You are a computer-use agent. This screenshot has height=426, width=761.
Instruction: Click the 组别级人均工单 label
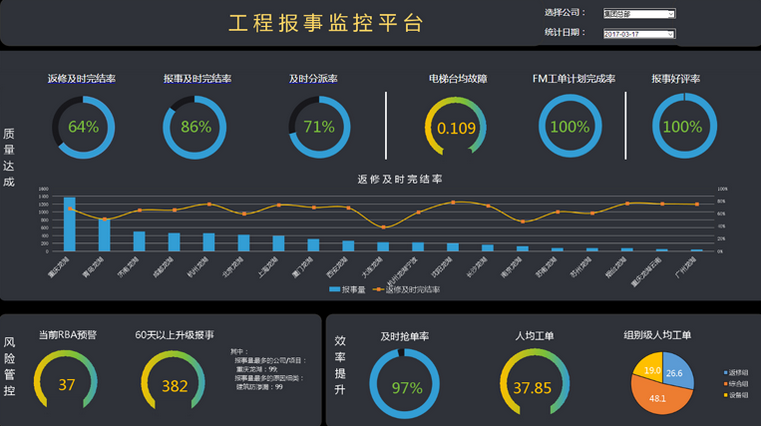pos(658,335)
